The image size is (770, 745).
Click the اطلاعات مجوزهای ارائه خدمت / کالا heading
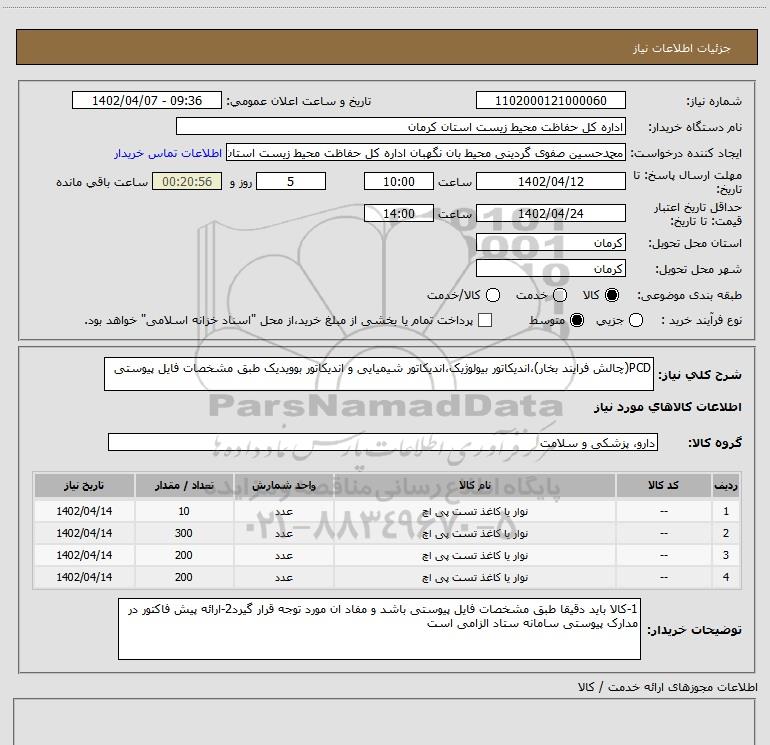[x=668, y=688]
